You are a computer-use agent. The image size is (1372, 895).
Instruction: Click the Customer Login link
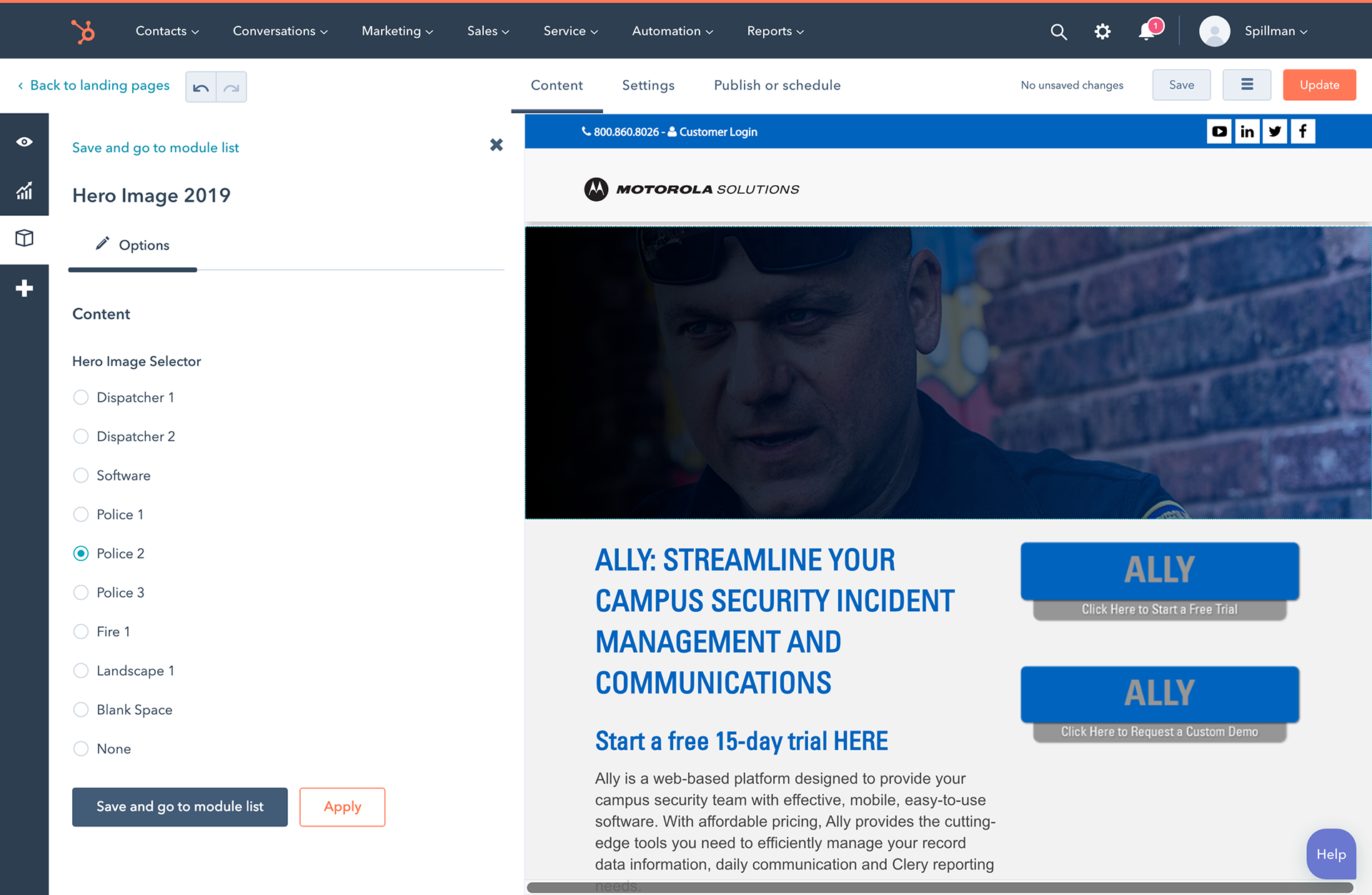[x=717, y=132]
